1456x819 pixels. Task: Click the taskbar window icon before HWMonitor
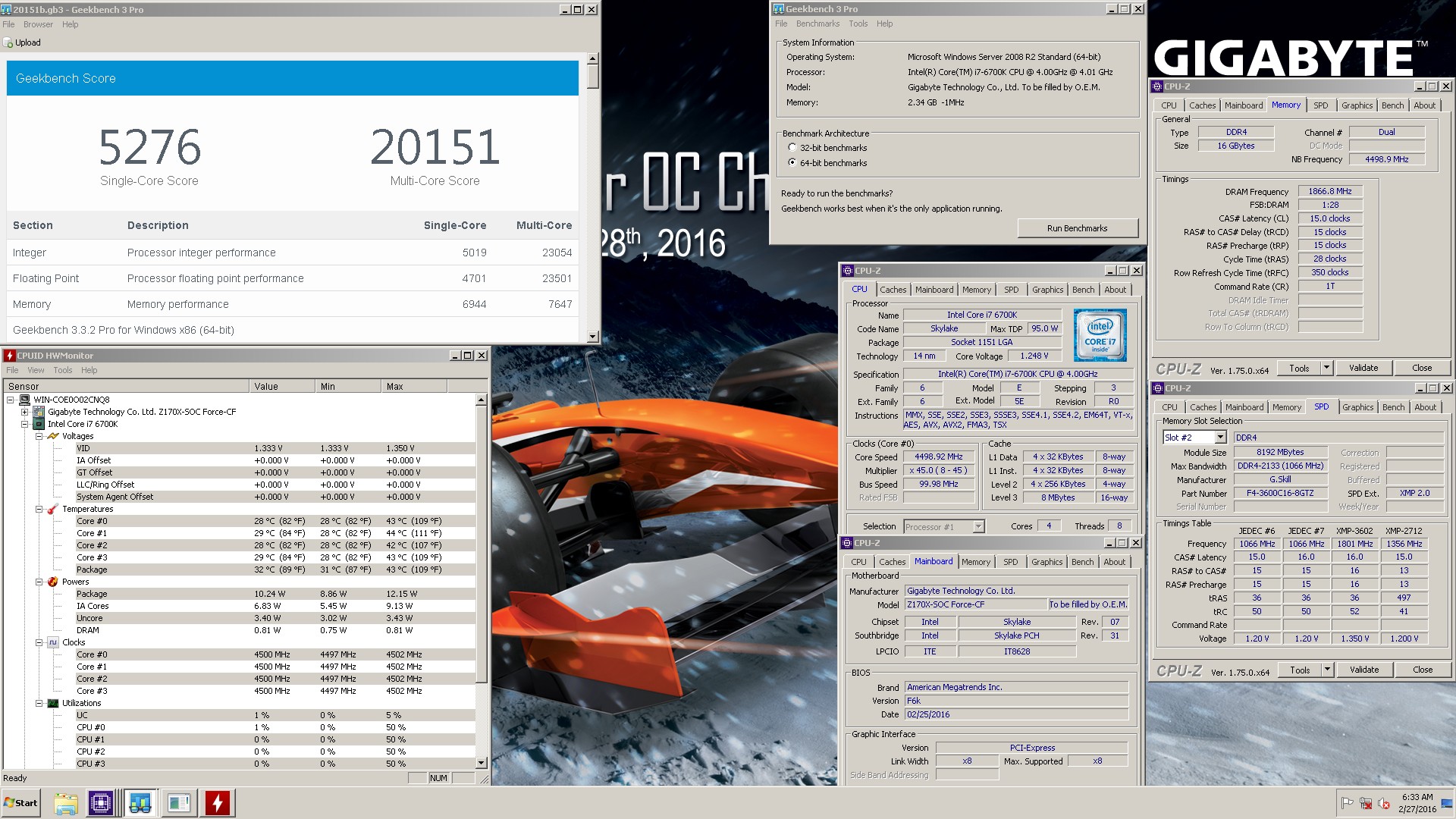click(x=179, y=803)
